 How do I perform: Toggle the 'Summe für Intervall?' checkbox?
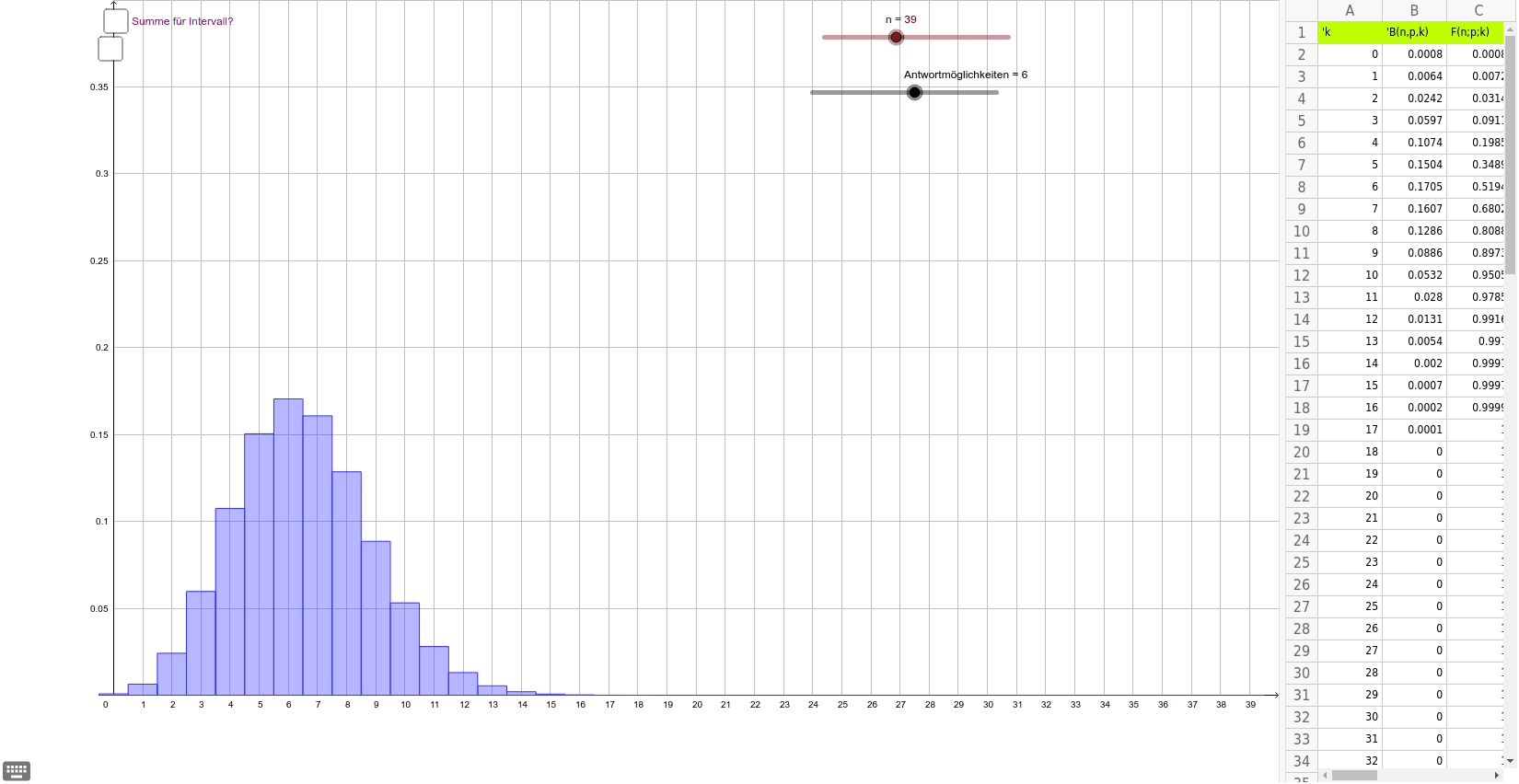pyautogui.click(x=116, y=21)
